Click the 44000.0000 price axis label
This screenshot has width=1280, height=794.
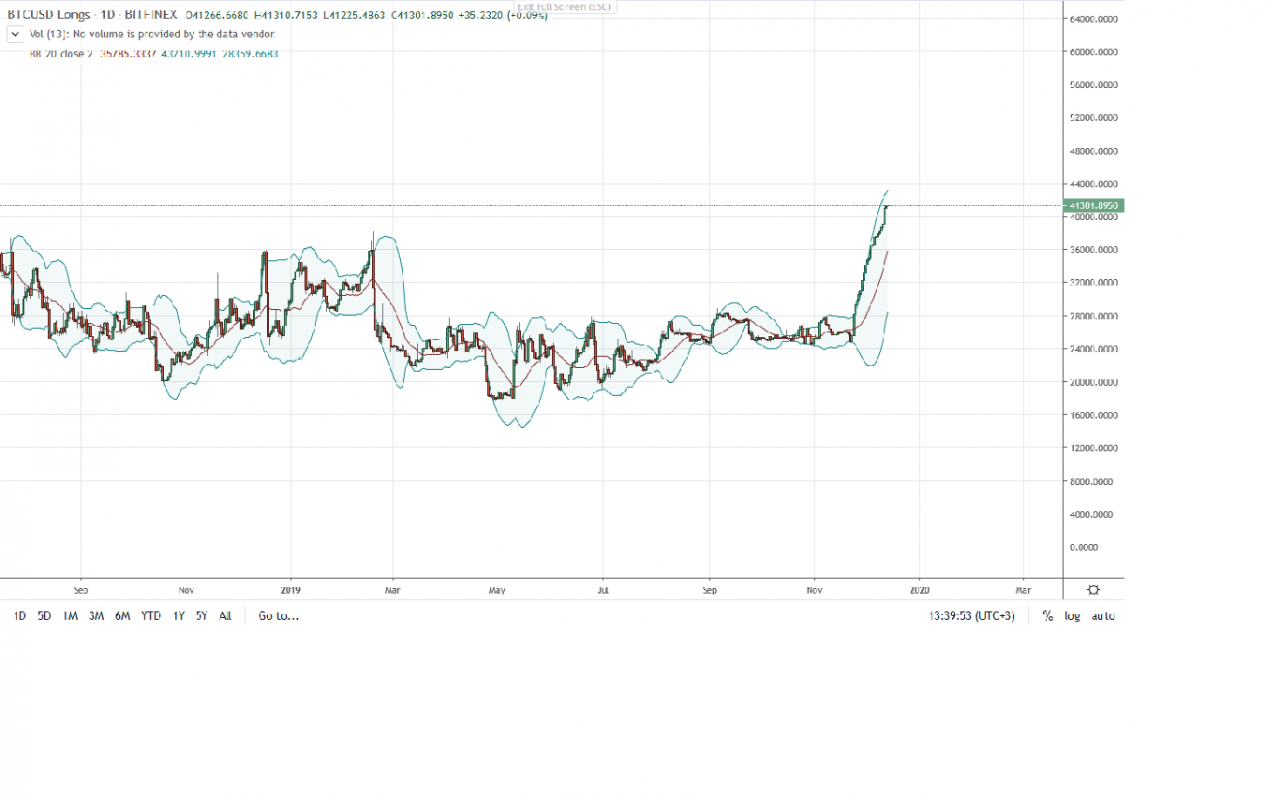click(1094, 184)
